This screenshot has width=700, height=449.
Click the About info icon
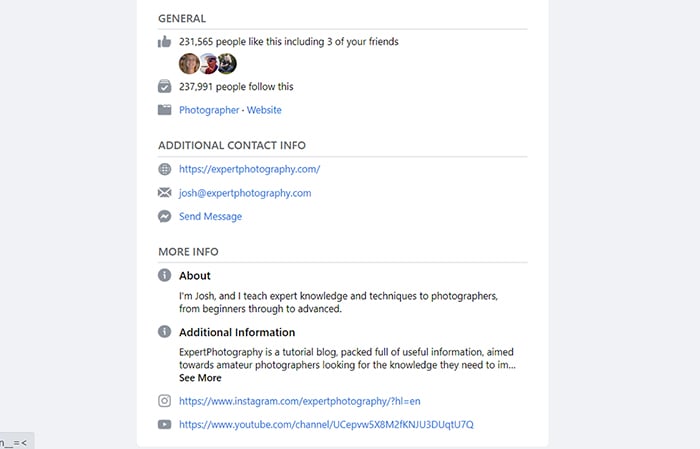tap(164, 275)
